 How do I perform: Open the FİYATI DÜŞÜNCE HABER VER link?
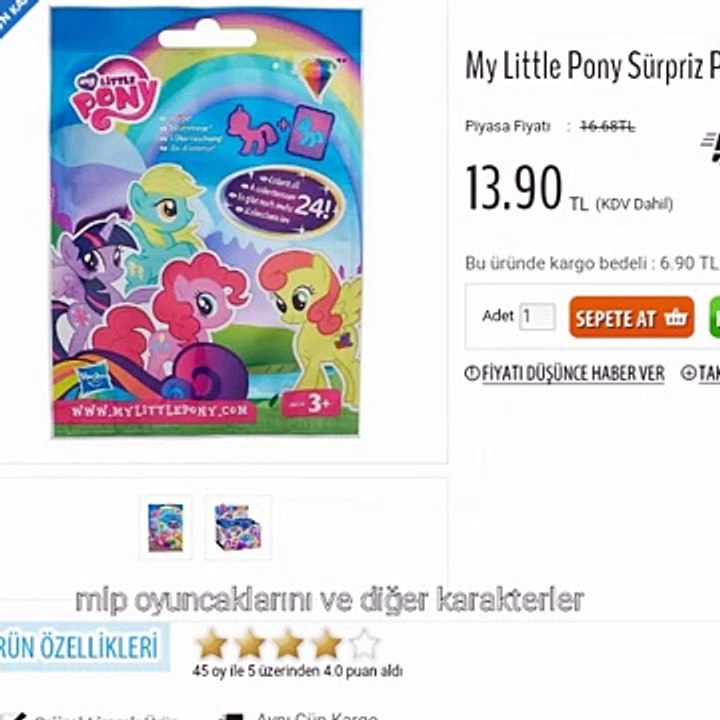(573, 373)
